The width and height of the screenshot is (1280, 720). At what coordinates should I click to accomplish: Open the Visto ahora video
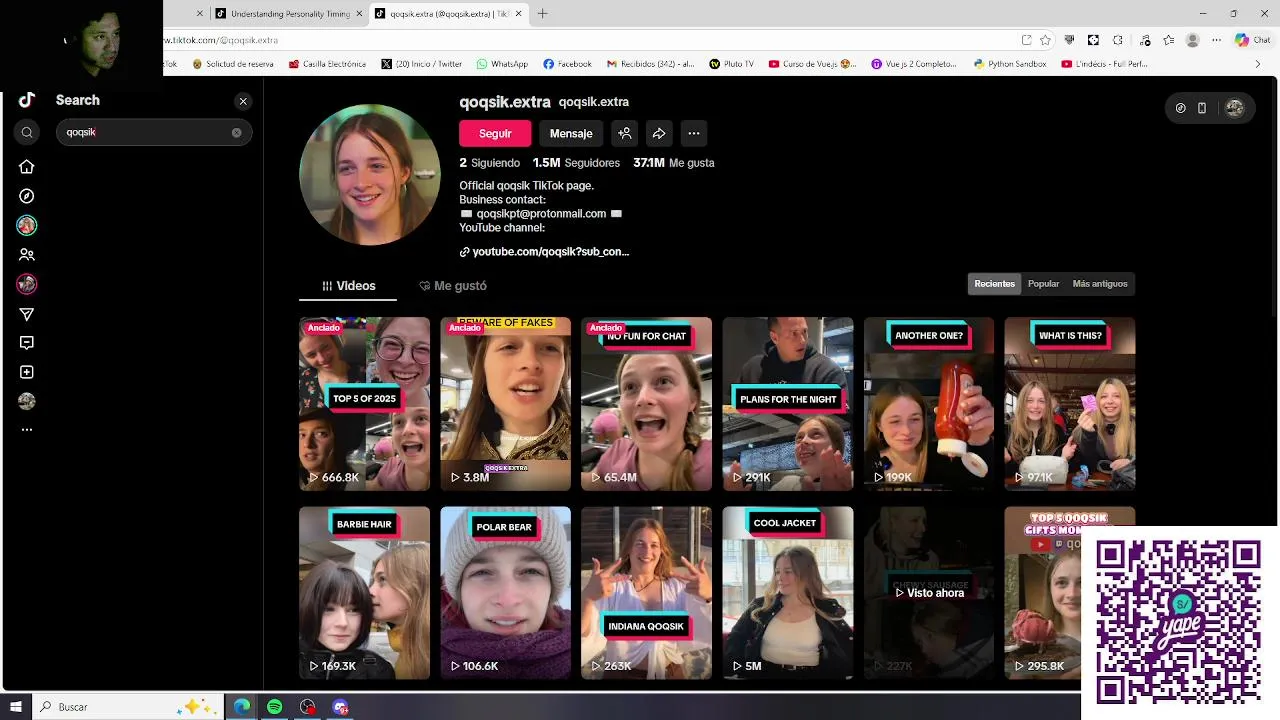[929, 593]
